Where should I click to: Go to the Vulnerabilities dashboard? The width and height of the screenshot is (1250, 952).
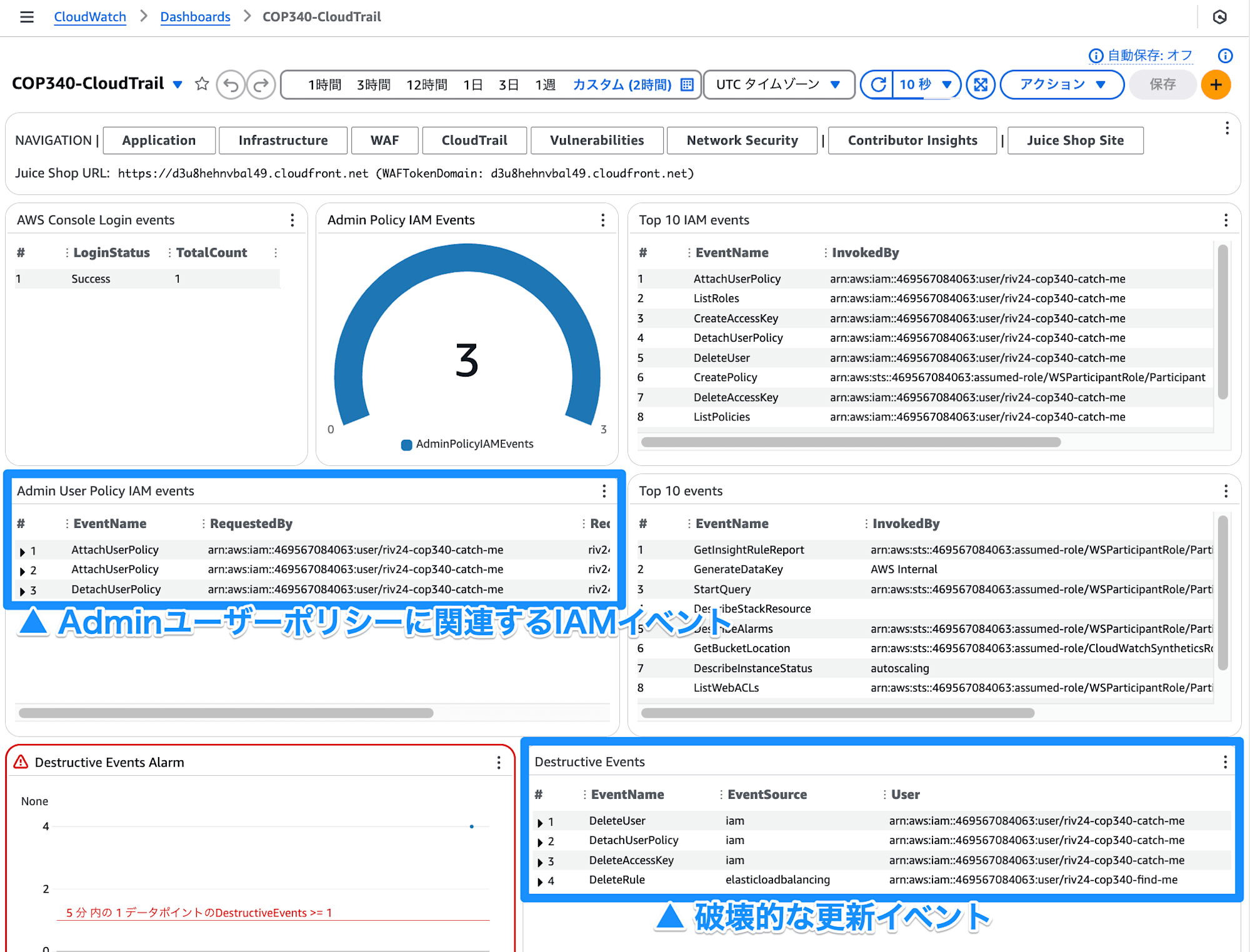pyautogui.click(x=597, y=141)
